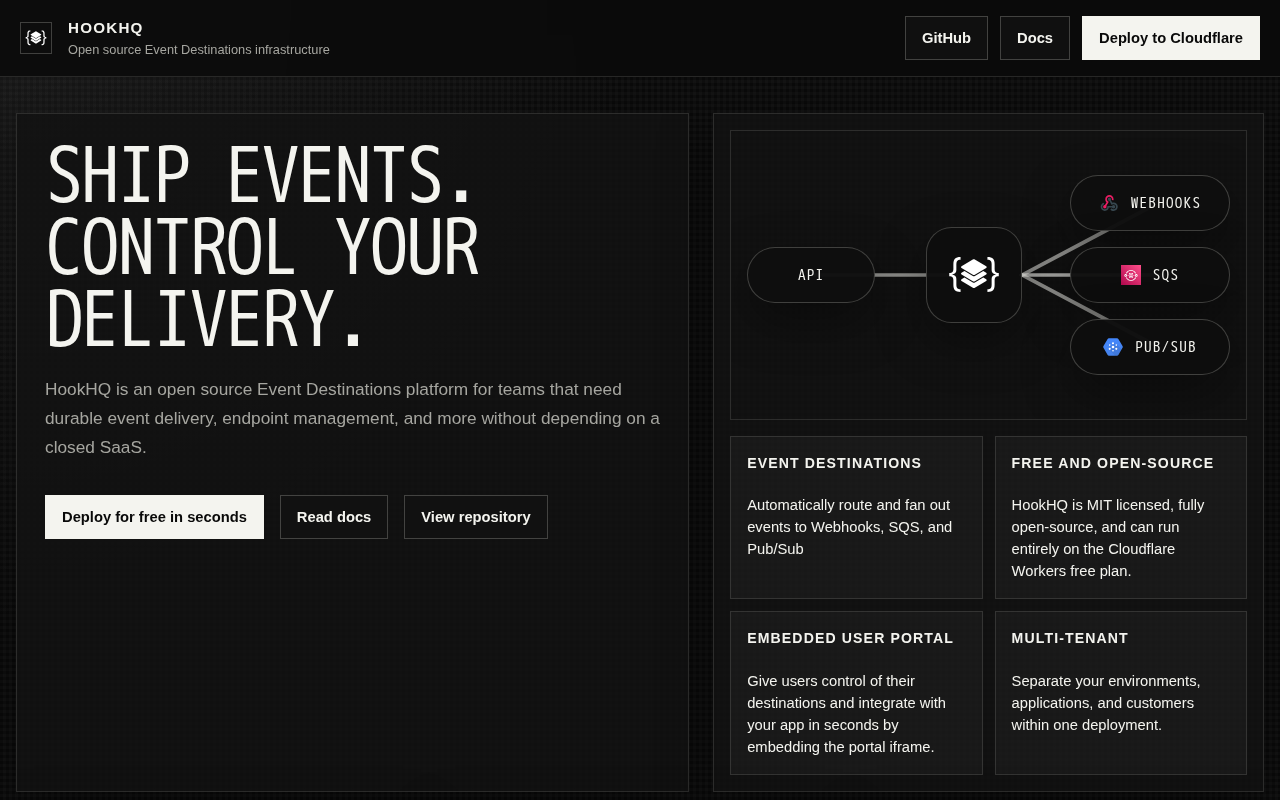Click the HookHQ description paragraph
This screenshot has width=1280, height=800.
[x=353, y=418]
